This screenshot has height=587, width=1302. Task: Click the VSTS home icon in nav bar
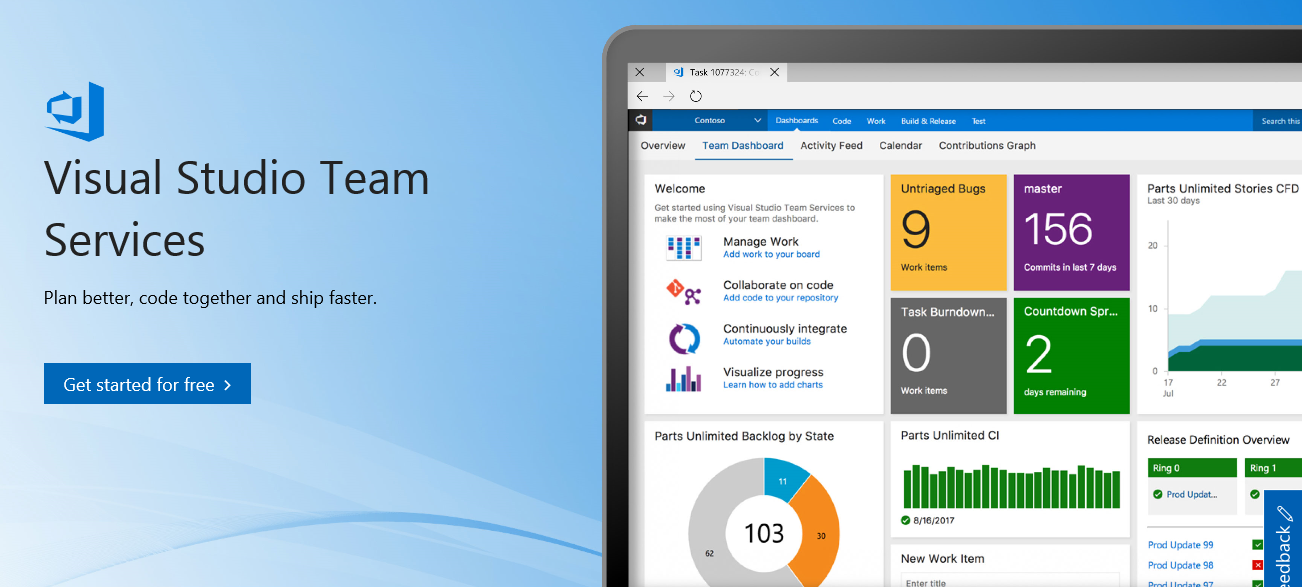click(641, 120)
